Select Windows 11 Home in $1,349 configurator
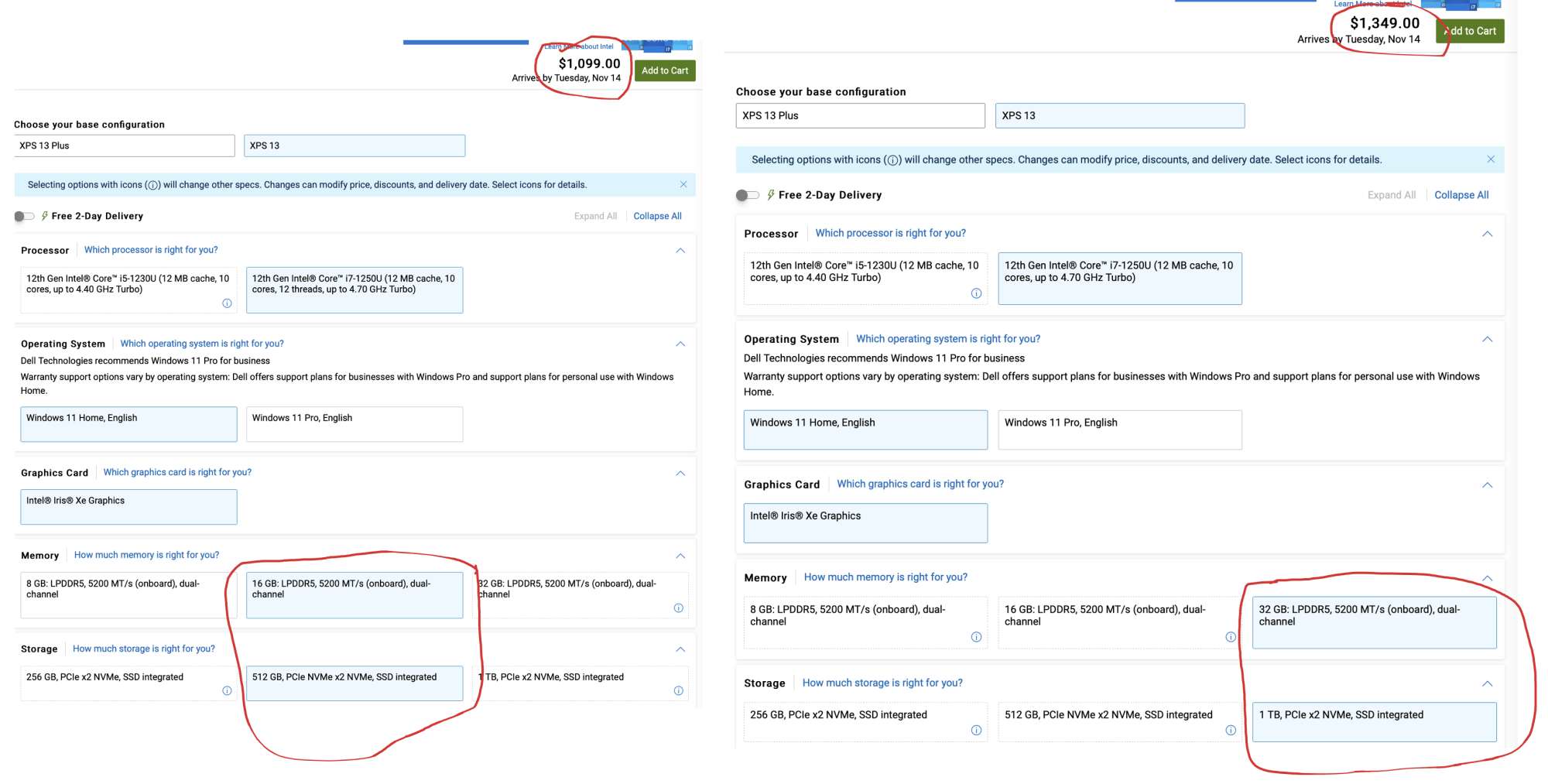Screen dimensions: 1548x784 [x=865, y=430]
